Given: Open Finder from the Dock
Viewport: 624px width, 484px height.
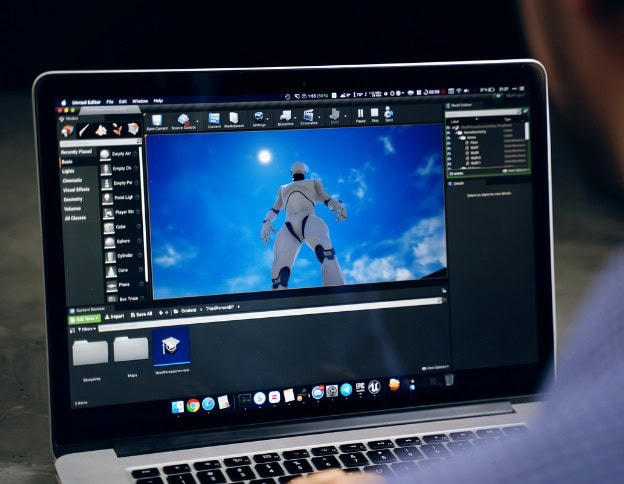Looking at the screenshot, I should 178,406.
